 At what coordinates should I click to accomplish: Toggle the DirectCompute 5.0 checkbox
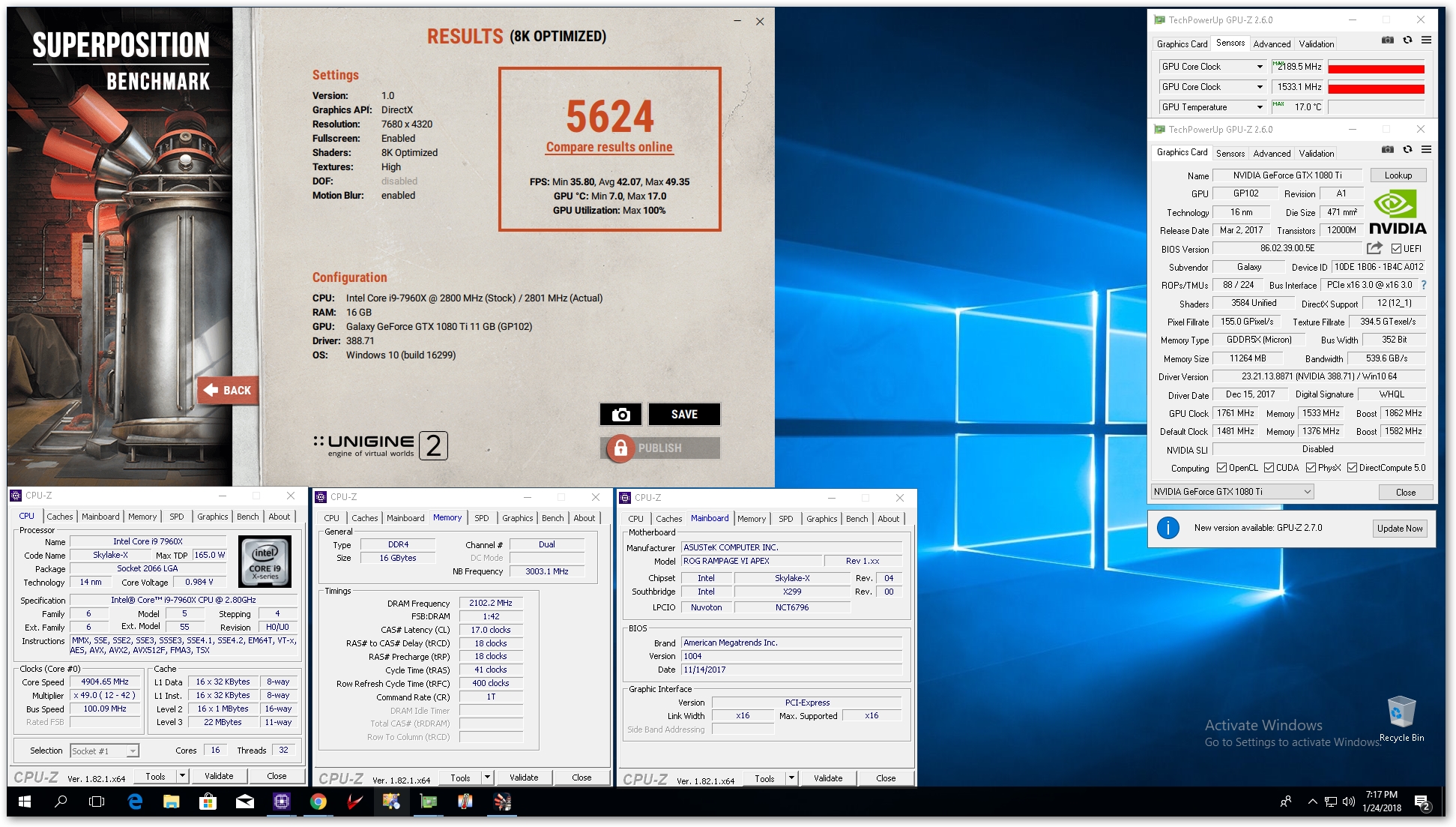[x=1352, y=468]
